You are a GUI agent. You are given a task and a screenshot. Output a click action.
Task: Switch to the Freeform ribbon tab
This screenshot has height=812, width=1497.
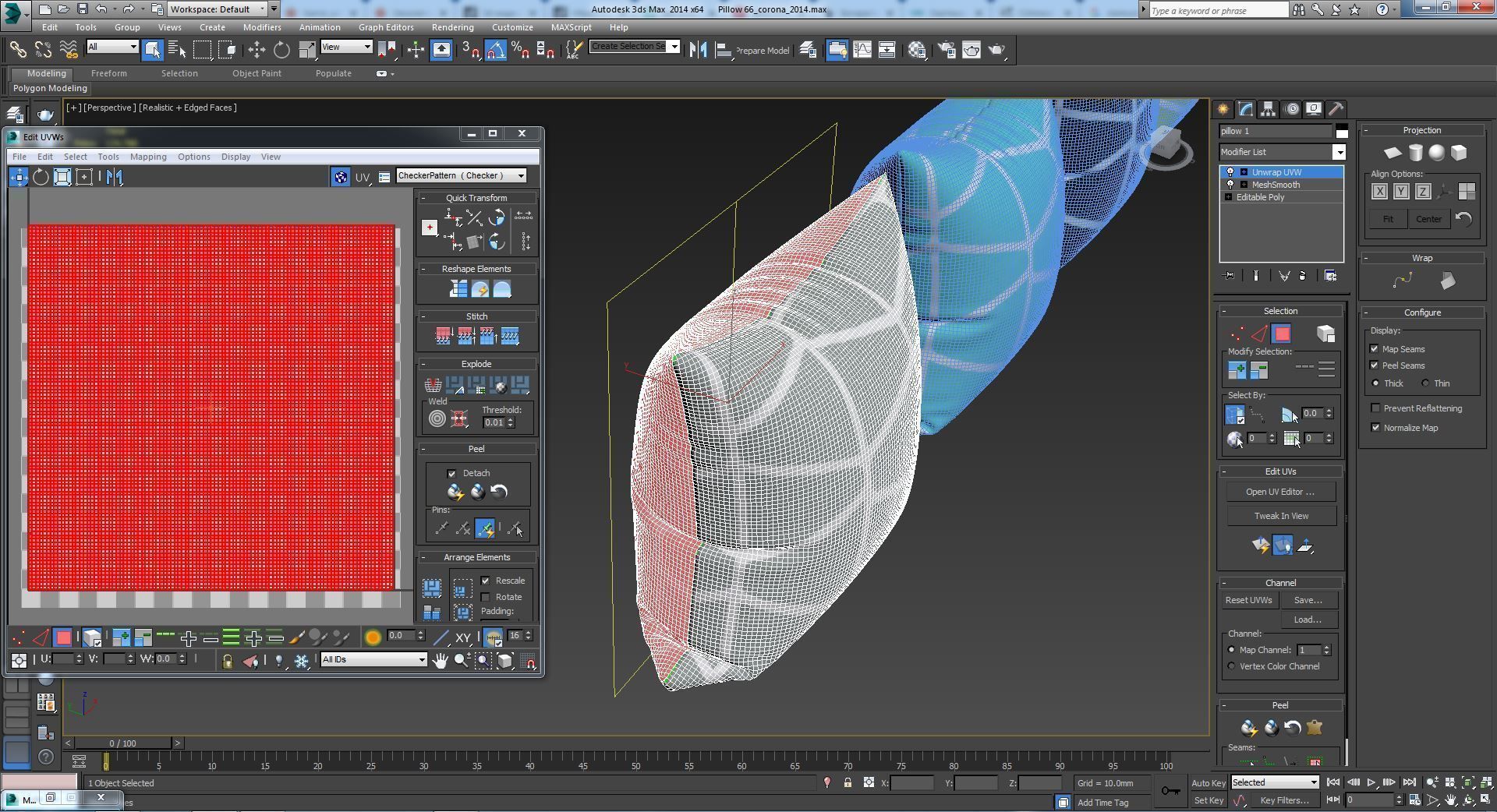[x=108, y=73]
